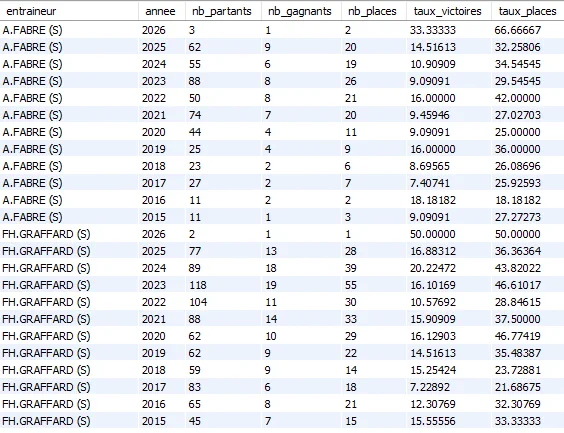Select the taux_places cell 66.66667

coord(528,30)
